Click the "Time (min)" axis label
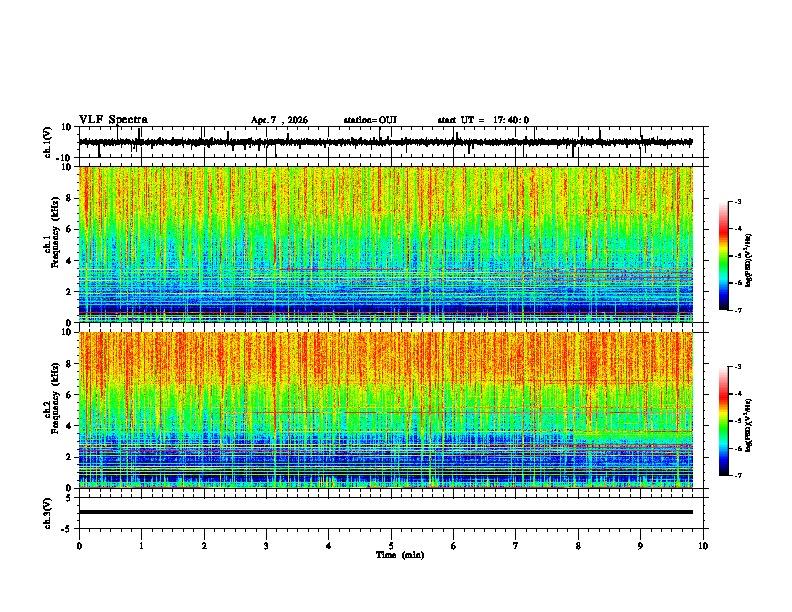The image size is (792, 612). 400,555
